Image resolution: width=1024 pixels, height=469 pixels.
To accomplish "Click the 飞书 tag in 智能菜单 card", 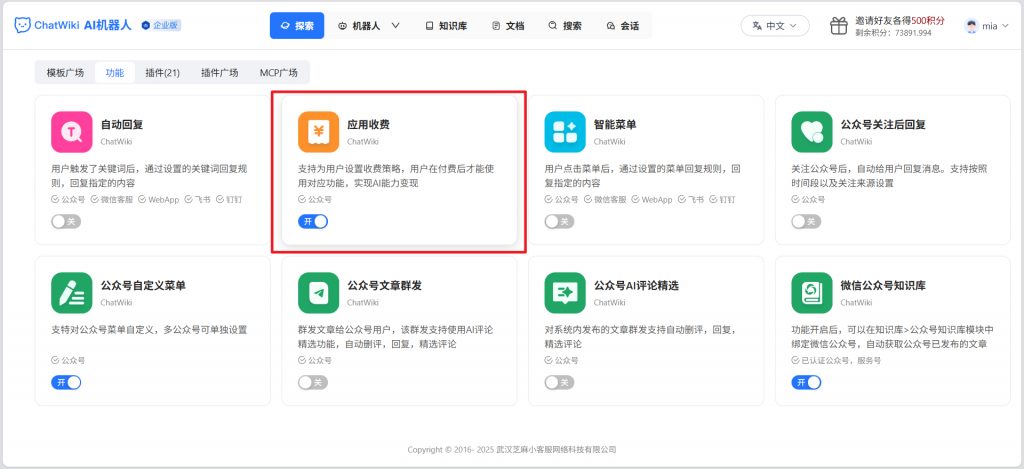I will pos(691,199).
